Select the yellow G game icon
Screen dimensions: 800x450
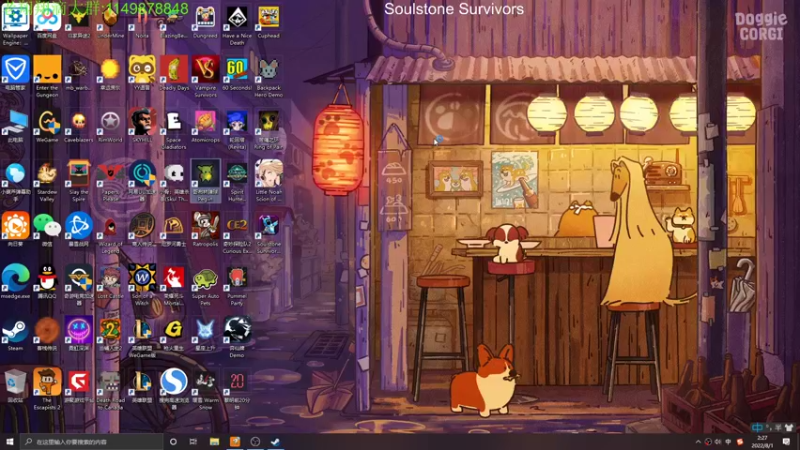(x=173, y=335)
